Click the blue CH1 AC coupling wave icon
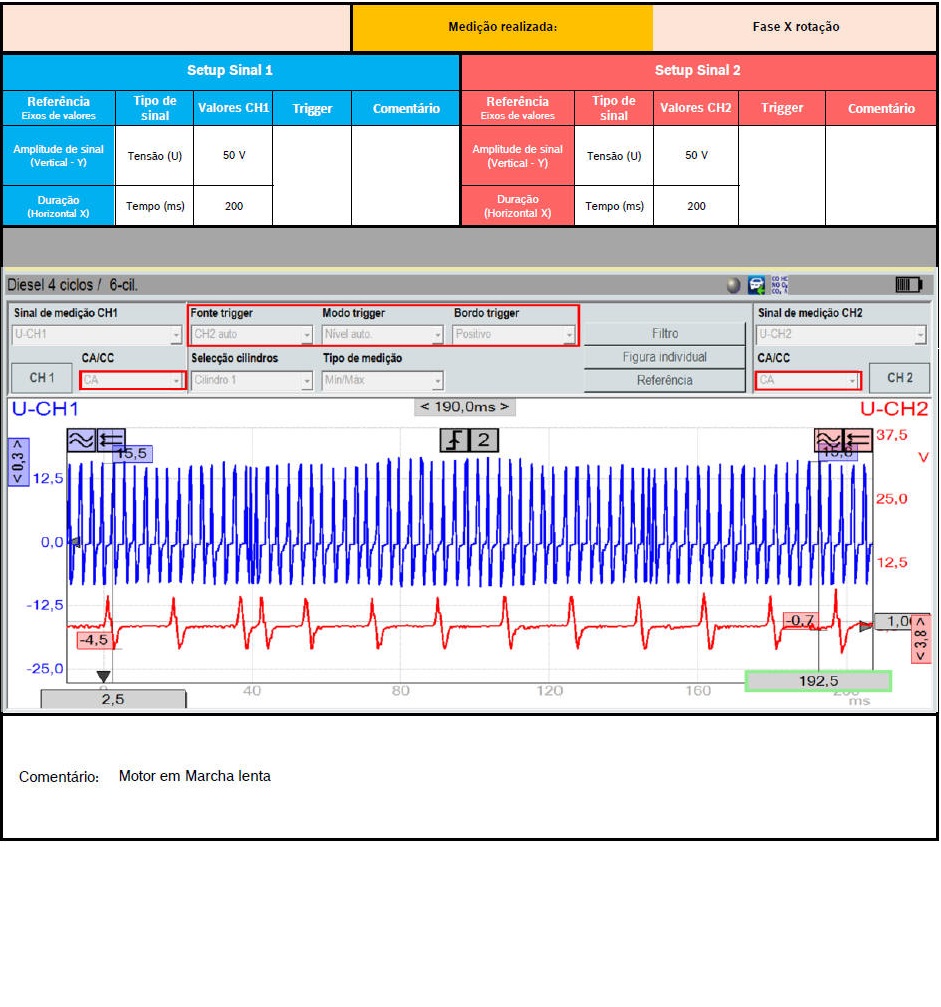941x1007 pixels. pyautogui.click(x=81, y=440)
